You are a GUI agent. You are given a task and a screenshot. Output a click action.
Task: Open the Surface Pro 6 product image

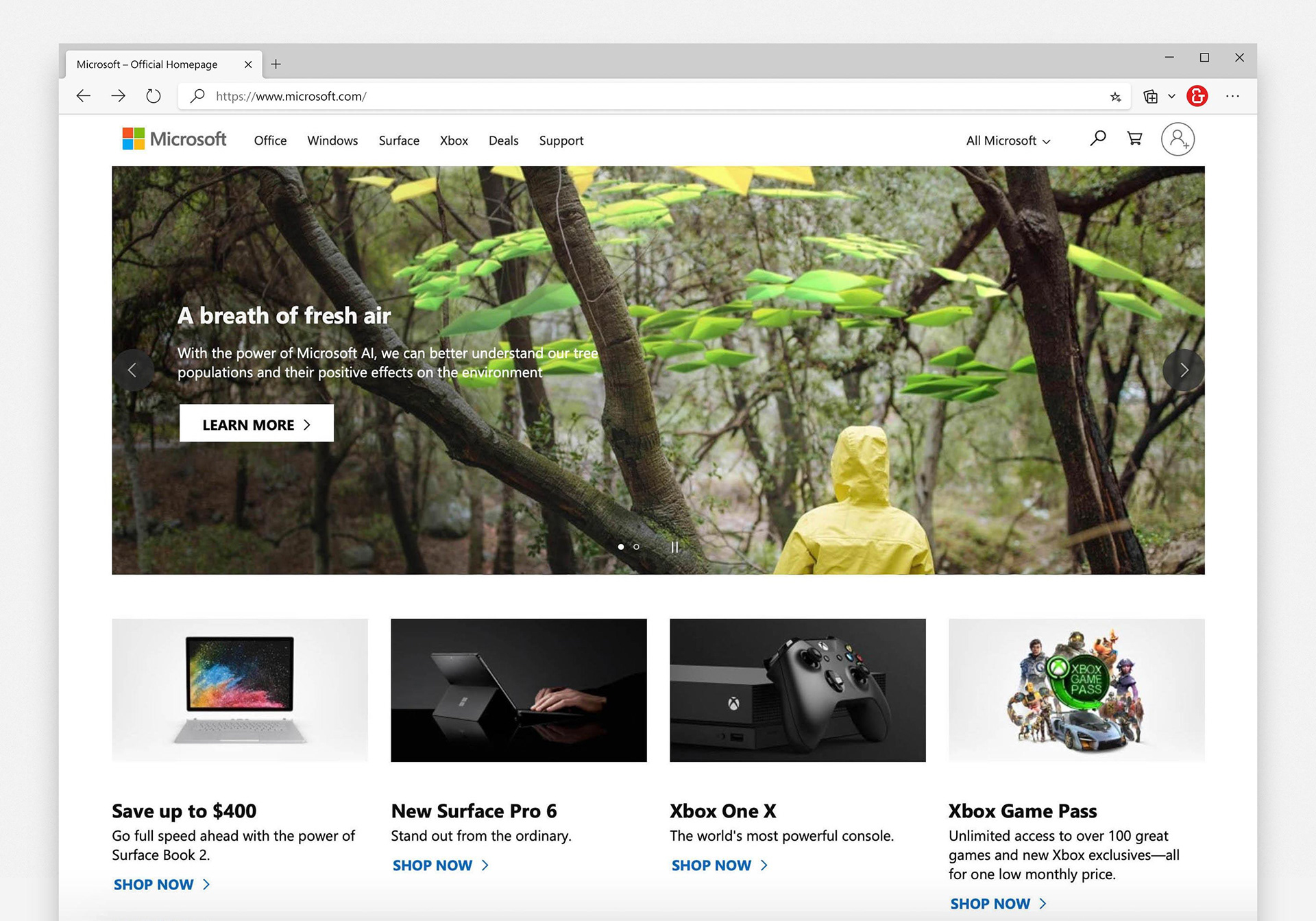tap(519, 690)
